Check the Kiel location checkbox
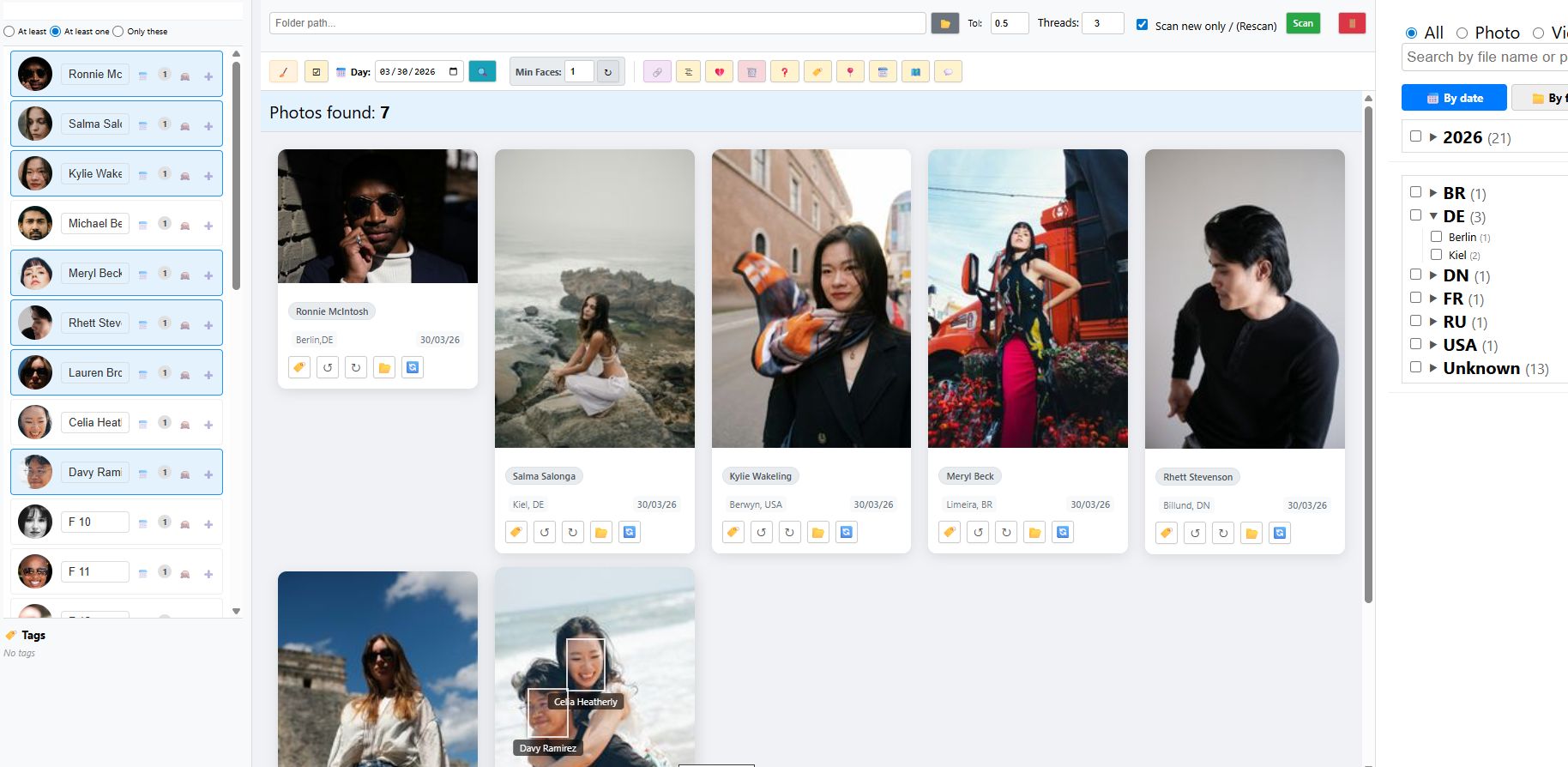Image resolution: width=1568 pixels, height=767 pixels. point(1436,254)
